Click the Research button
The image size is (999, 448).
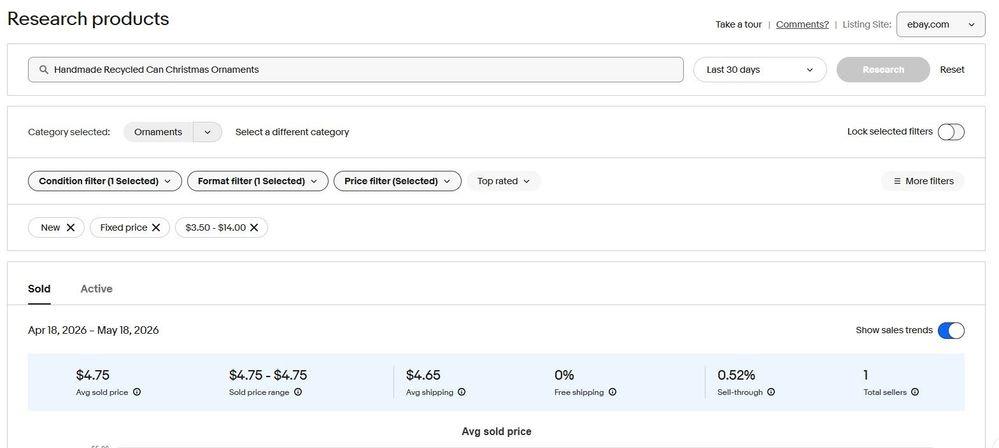tap(883, 69)
